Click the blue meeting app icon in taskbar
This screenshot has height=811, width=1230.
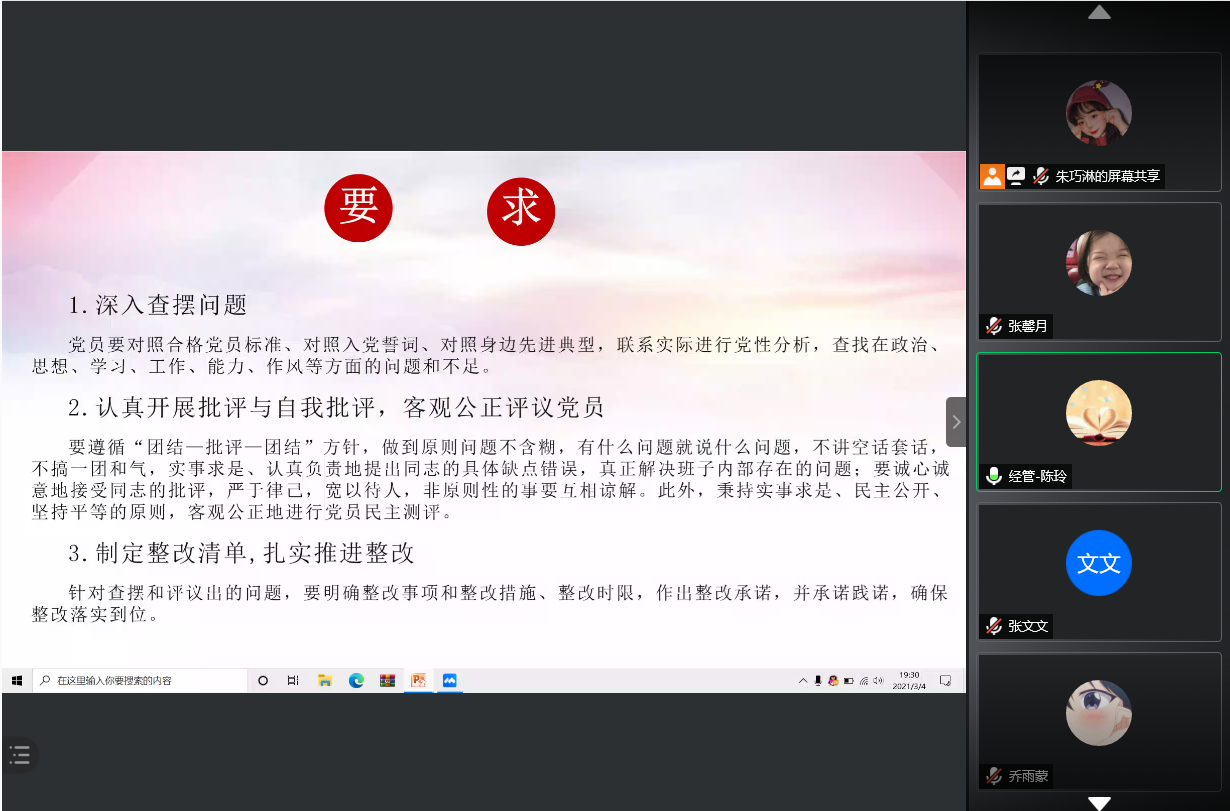point(450,680)
